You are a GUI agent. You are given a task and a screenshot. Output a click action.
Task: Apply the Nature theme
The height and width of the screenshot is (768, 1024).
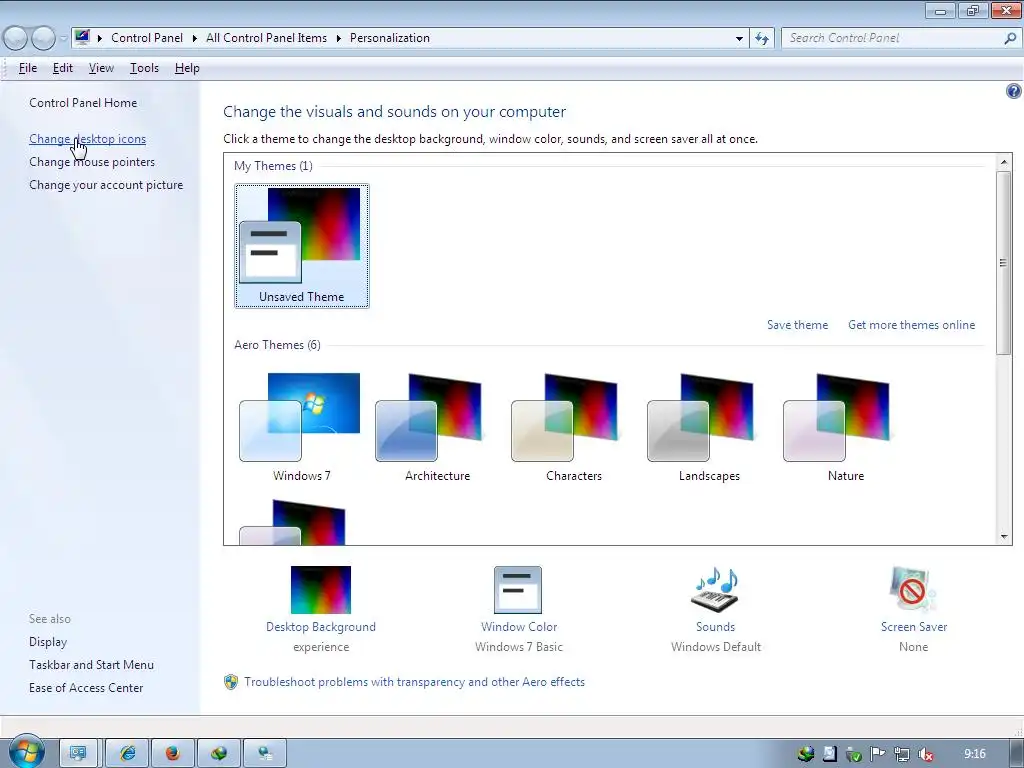(x=846, y=428)
